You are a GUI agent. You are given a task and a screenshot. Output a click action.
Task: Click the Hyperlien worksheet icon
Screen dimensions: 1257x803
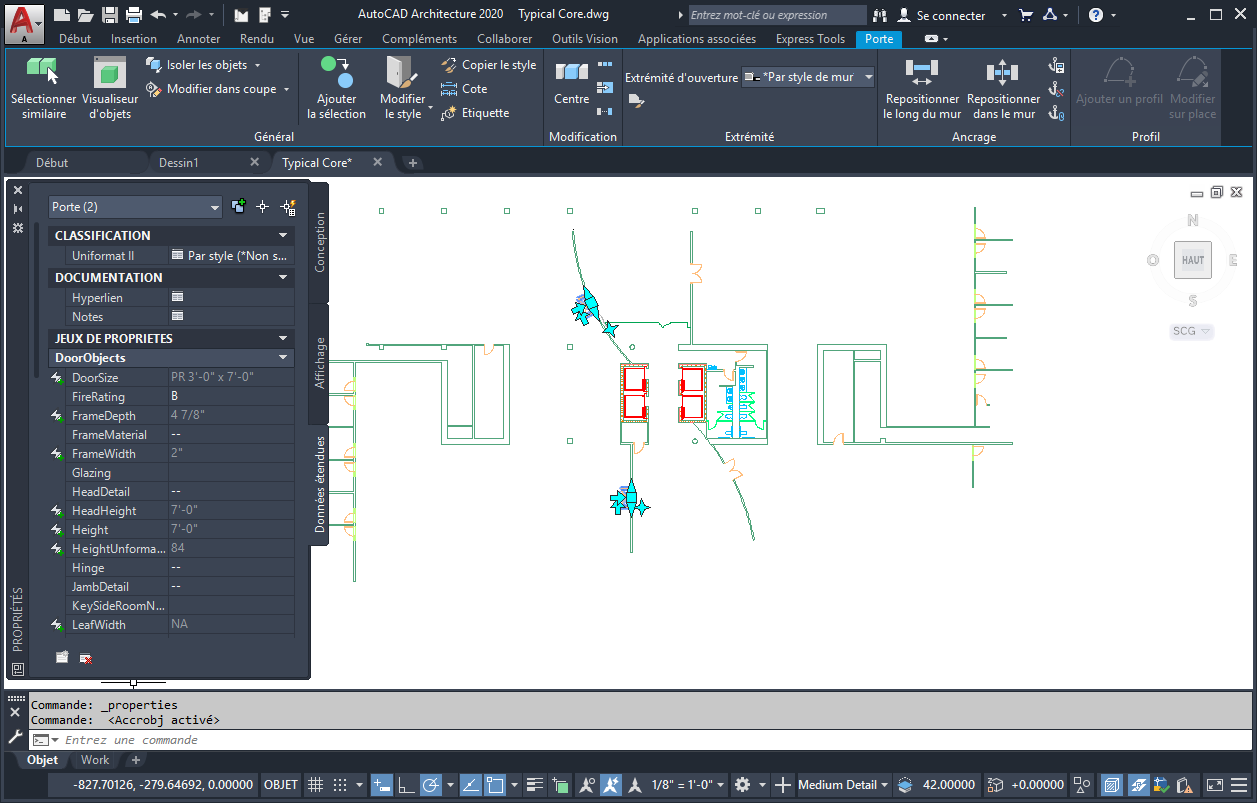(177, 297)
